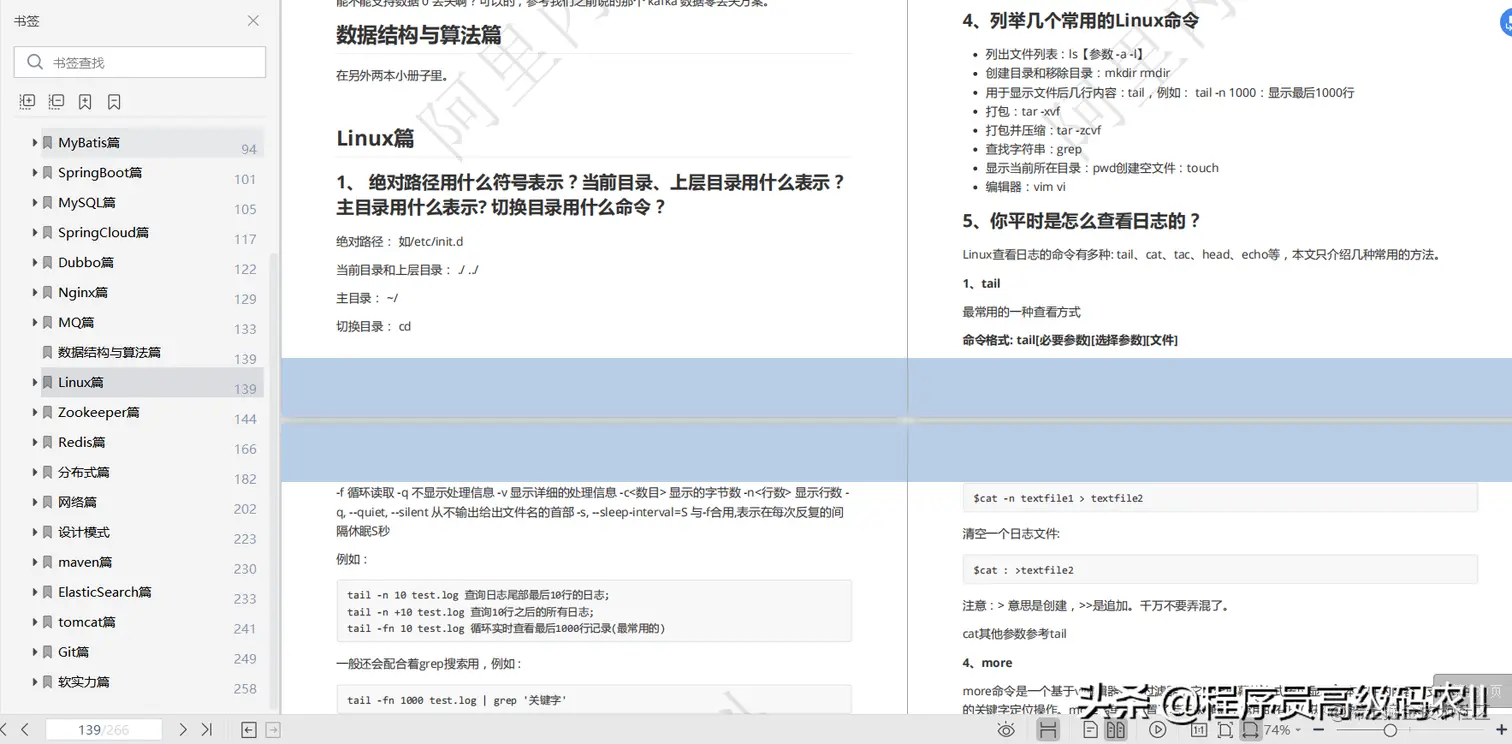This screenshot has width=1512, height=744.
Task: Go to the next page
Action: (x=183, y=730)
